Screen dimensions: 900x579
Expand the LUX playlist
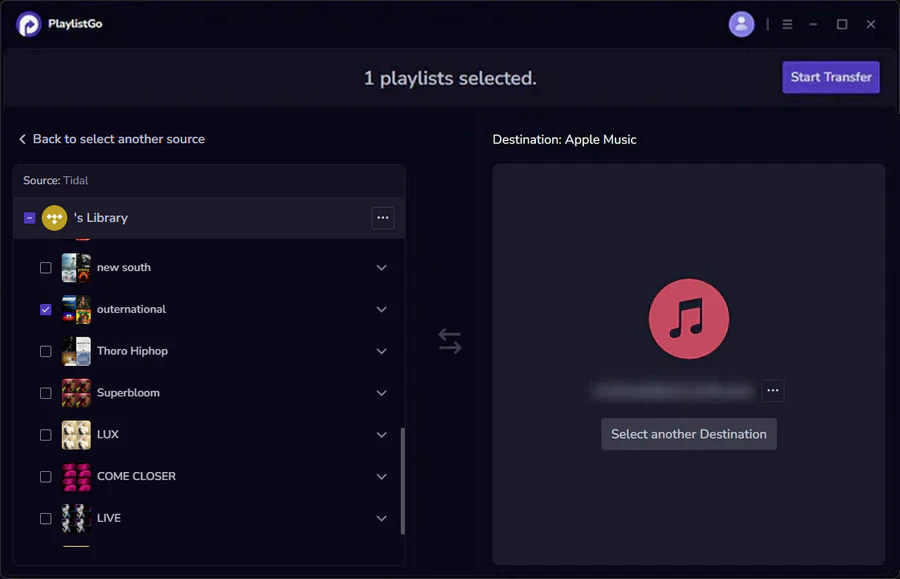pos(381,435)
